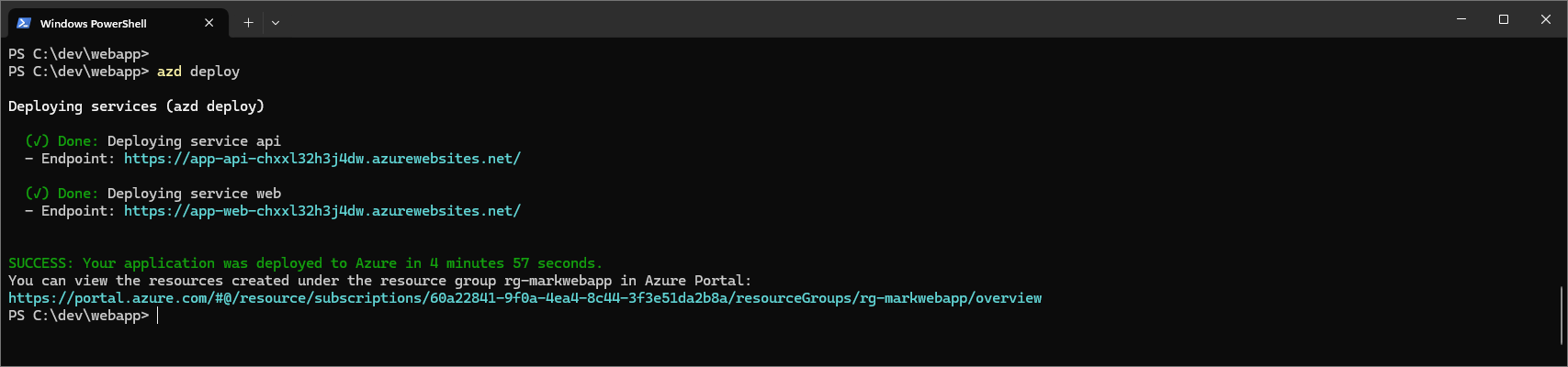Open the app-api endpoint URL
1568x367 pixels.
click(321, 159)
